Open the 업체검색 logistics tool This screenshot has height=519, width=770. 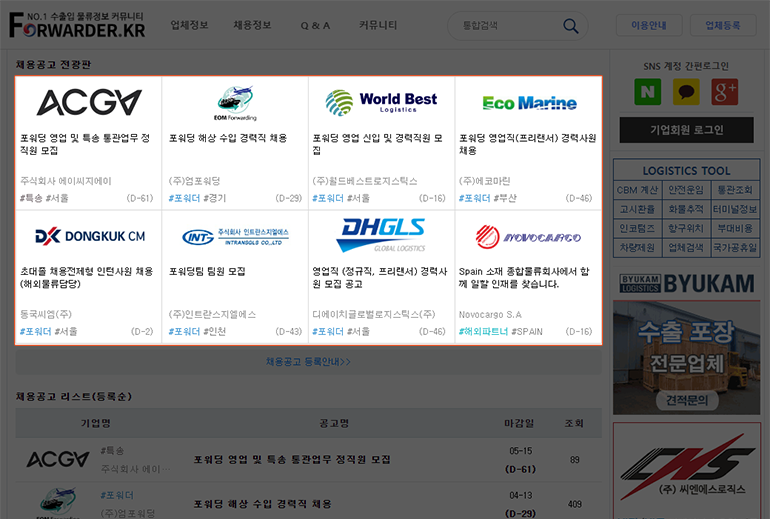[686, 247]
